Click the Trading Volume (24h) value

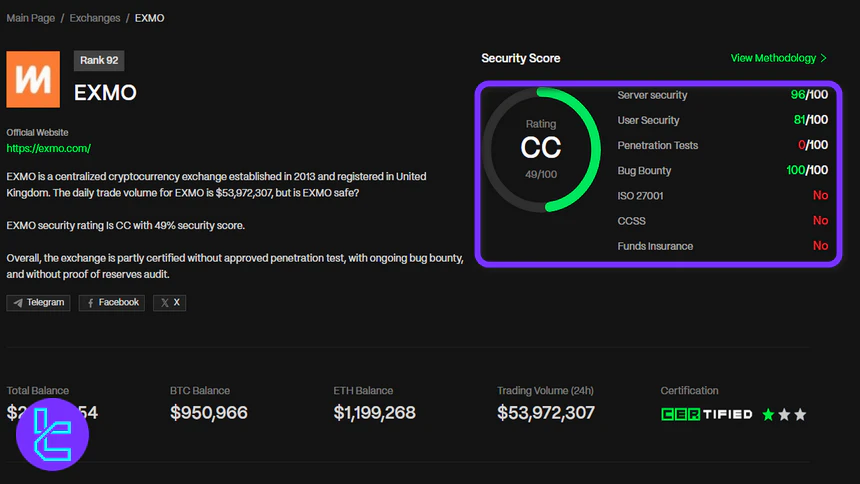click(546, 413)
